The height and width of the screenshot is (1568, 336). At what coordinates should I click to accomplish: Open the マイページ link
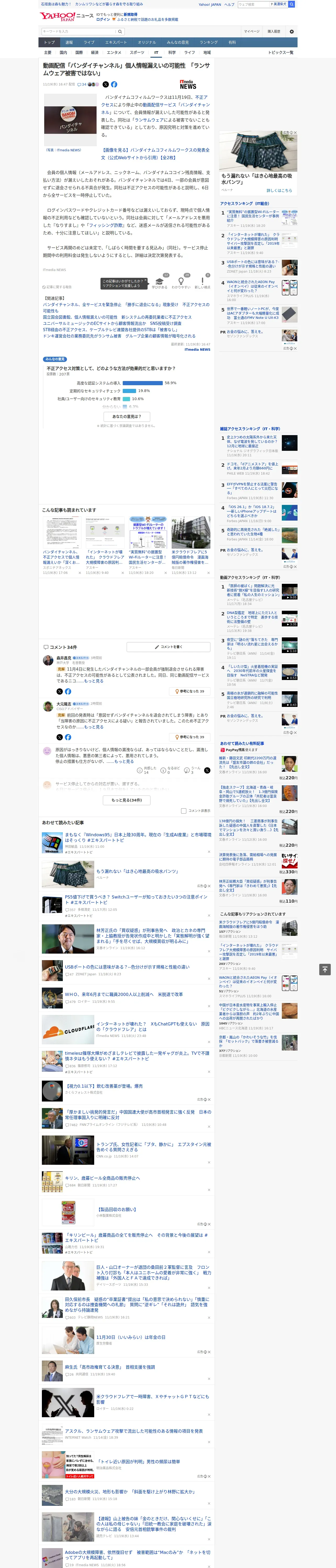[x=252, y=32]
